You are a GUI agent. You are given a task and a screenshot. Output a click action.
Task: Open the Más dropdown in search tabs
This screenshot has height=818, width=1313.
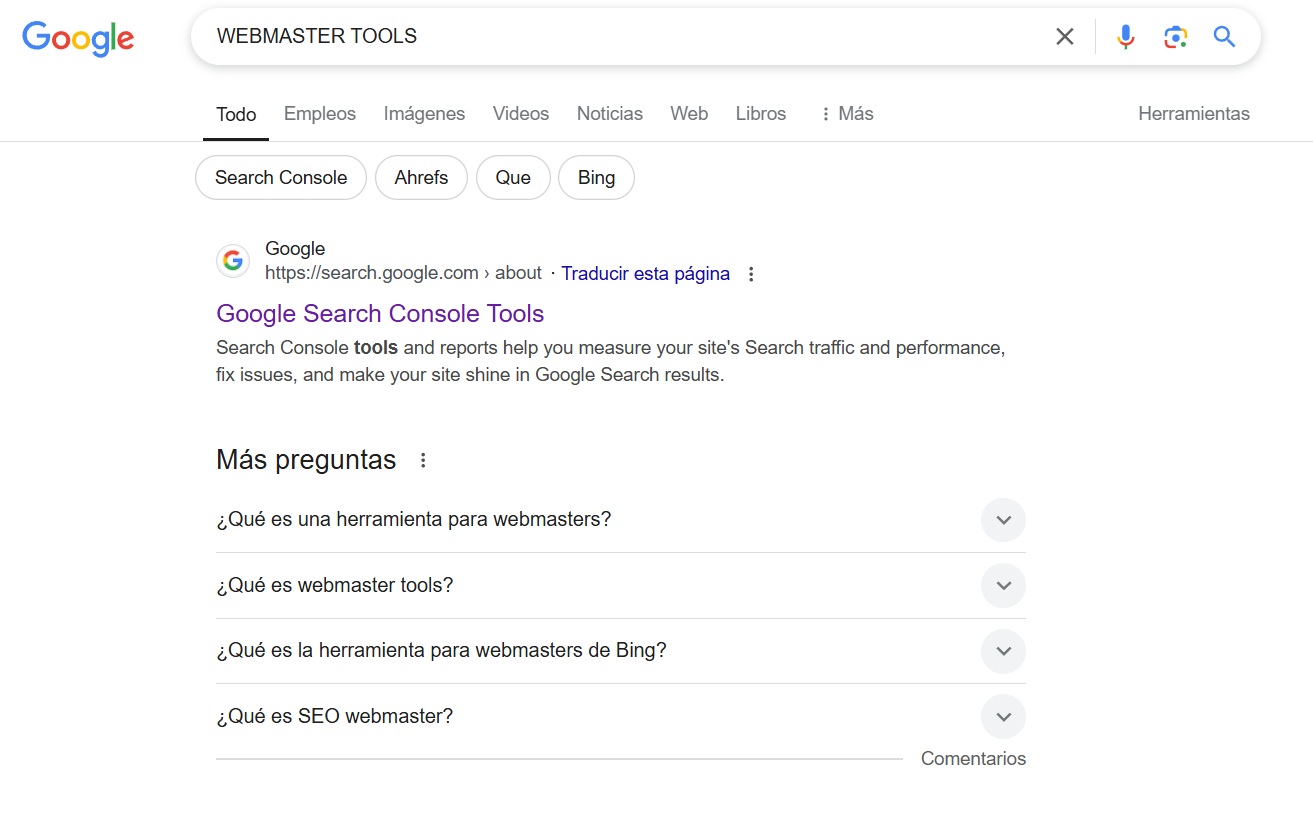click(846, 114)
